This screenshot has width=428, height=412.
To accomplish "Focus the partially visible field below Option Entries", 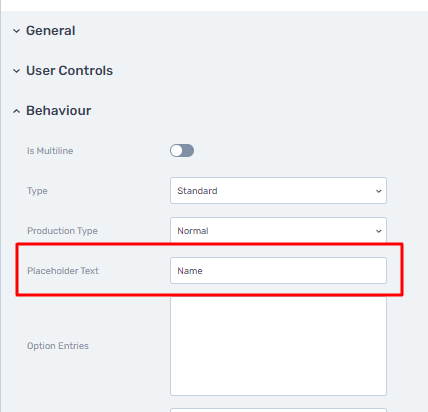I will pyautogui.click(x=278, y=410).
